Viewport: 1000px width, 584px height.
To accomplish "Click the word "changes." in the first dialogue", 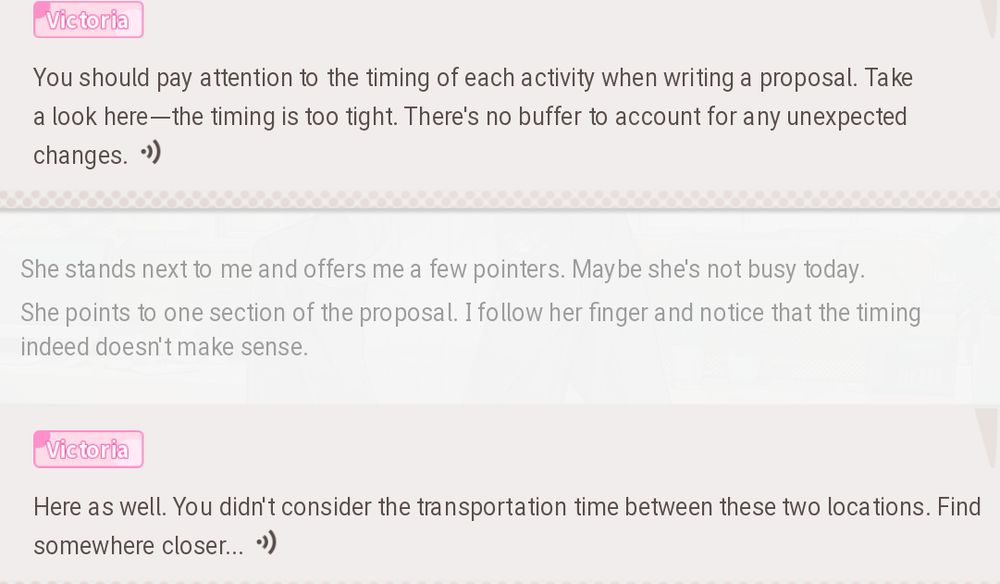I will click(x=80, y=156).
